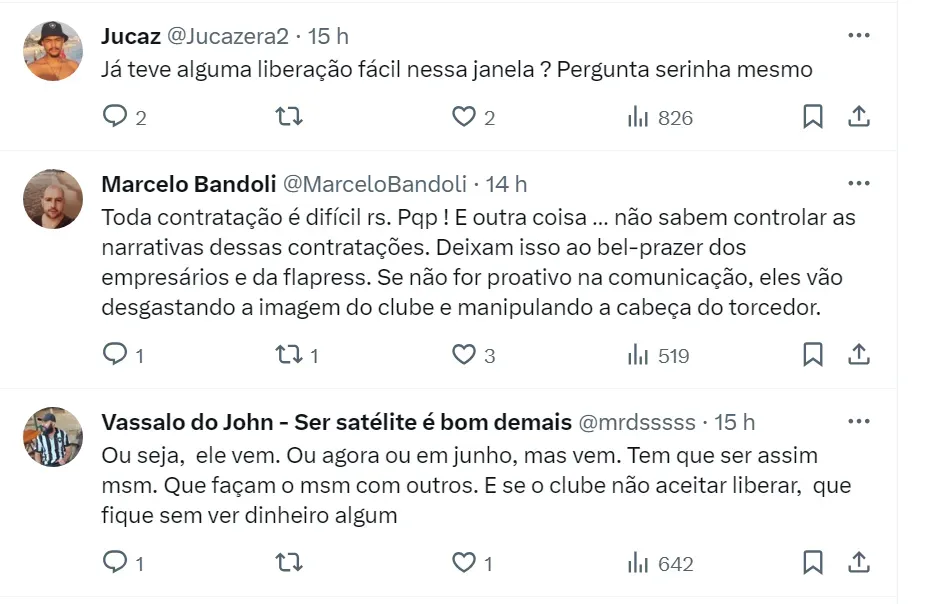Open more menu on Marcelo Bandoli's tweet
The height and width of the screenshot is (604, 932).
tap(858, 184)
